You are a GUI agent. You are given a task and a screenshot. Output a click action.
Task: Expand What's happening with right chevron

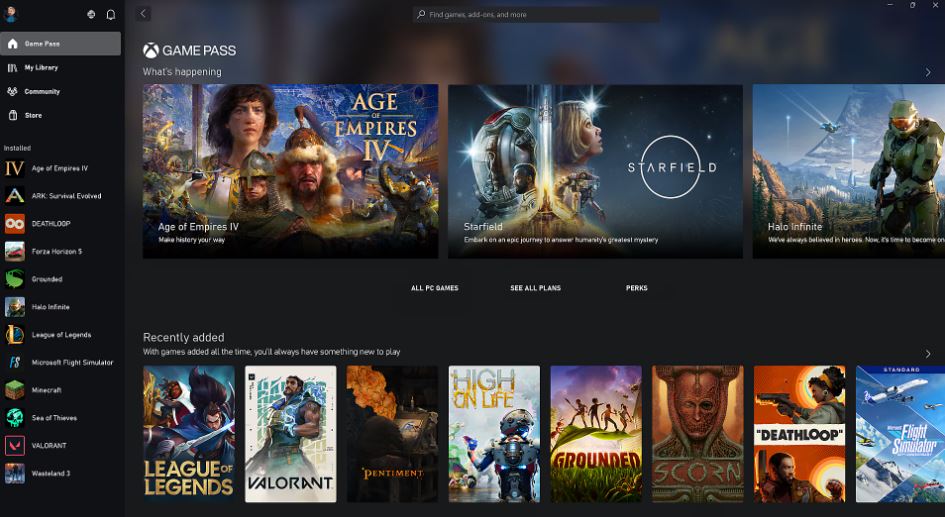click(928, 72)
